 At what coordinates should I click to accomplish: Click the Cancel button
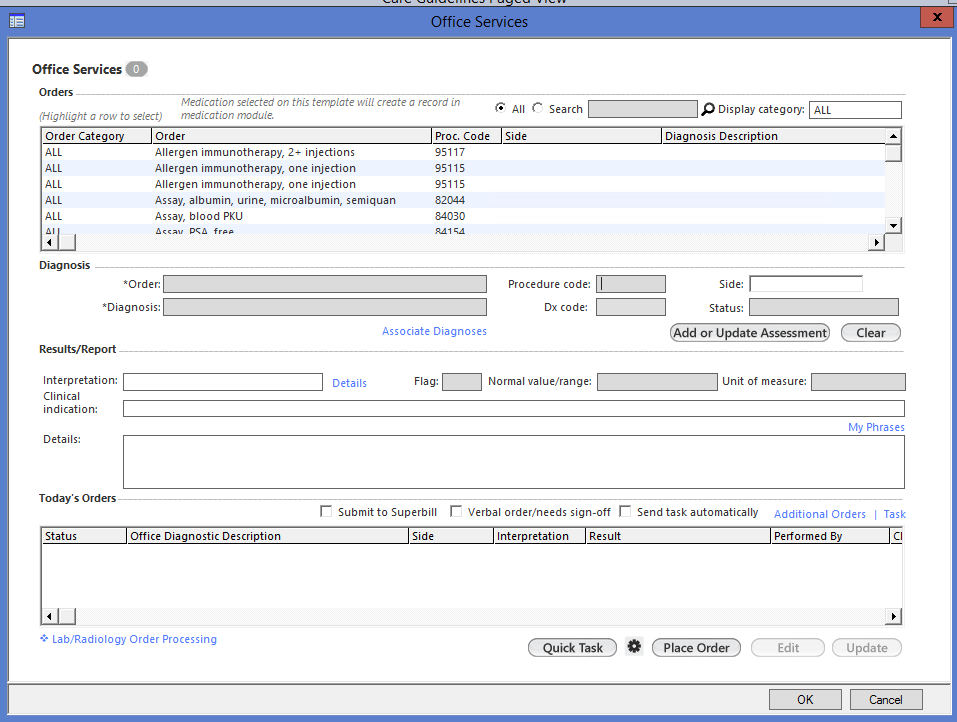click(886, 699)
